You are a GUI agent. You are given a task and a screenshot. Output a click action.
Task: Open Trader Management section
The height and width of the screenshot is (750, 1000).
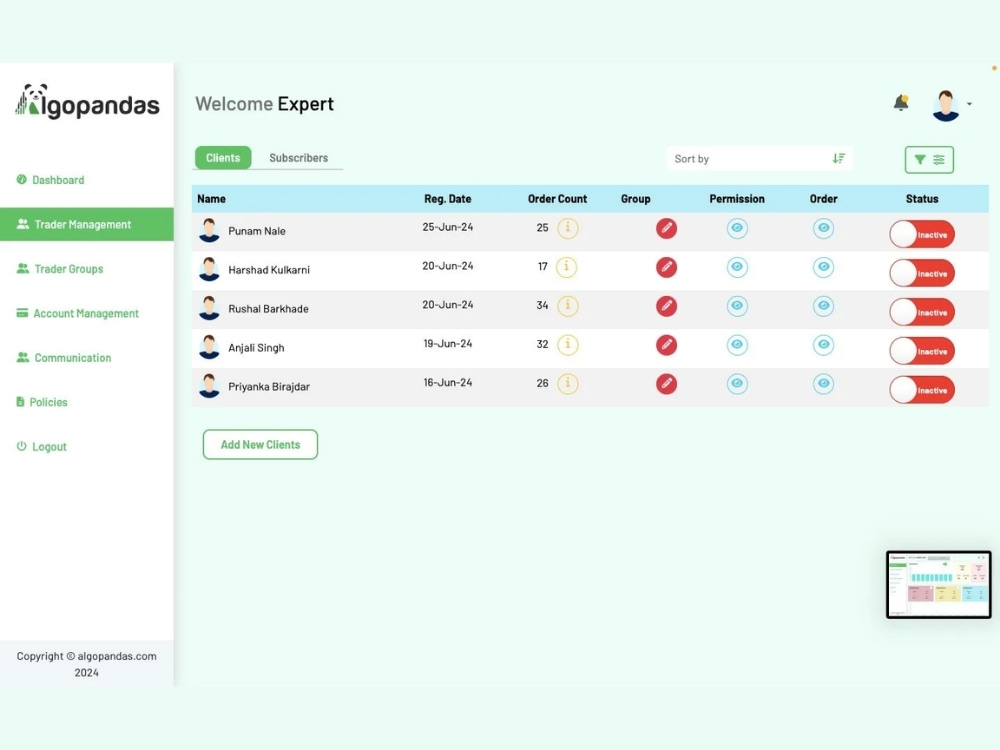(87, 224)
